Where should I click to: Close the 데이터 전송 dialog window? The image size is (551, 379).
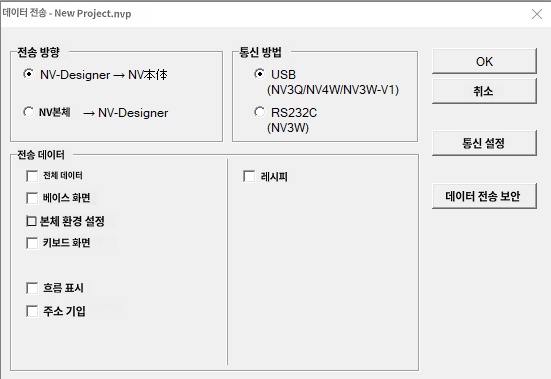537,14
